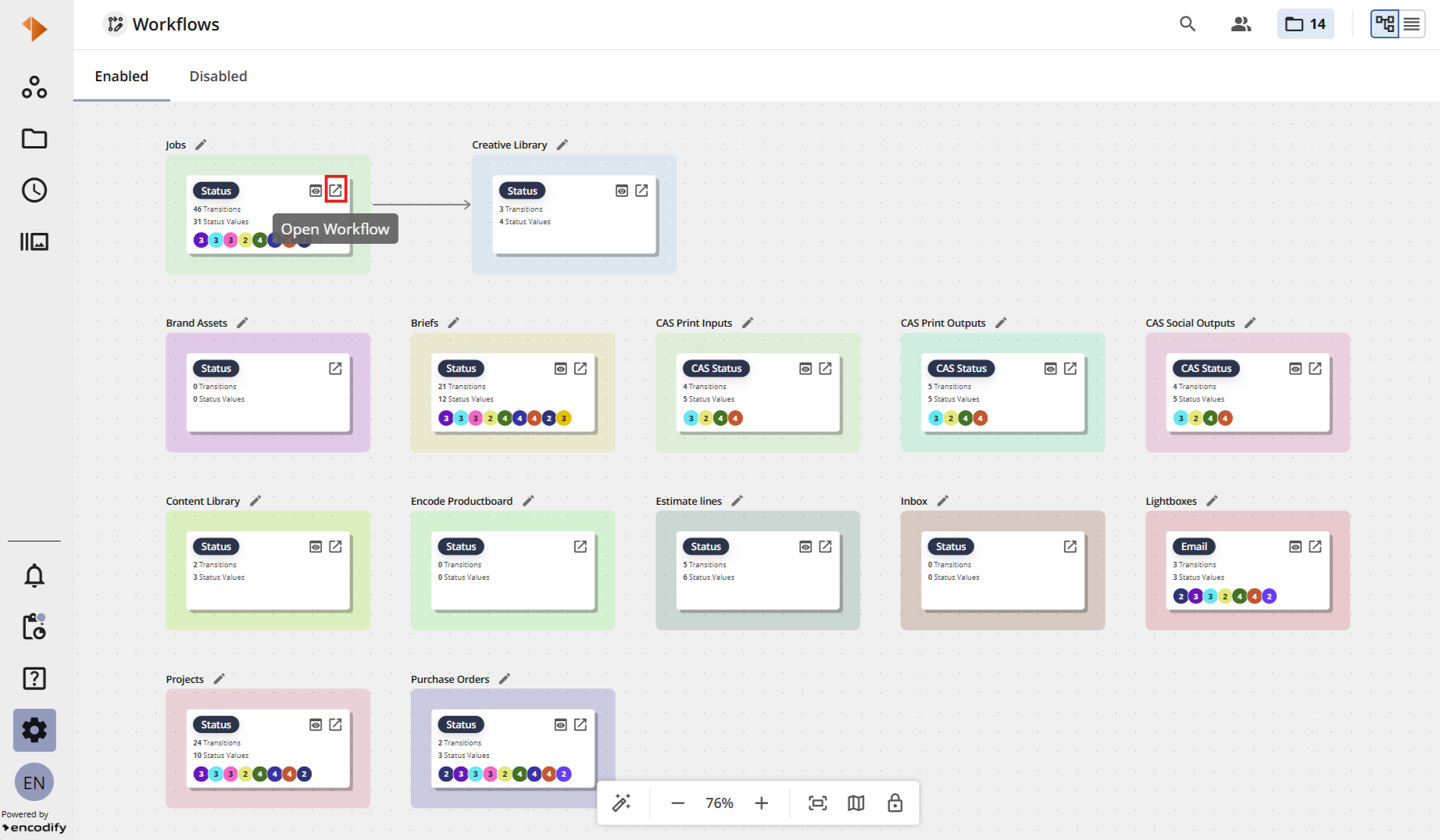Switch to list view in the top-right toggle
This screenshot has width=1440, height=840.
(x=1412, y=24)
